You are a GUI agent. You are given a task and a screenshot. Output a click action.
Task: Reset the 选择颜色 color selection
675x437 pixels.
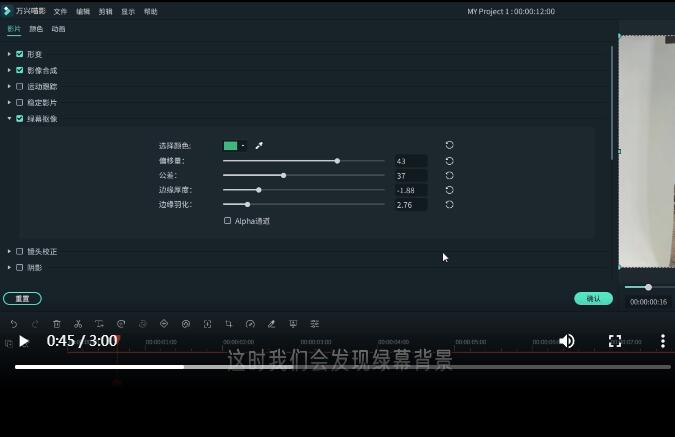click(x=449, y=145)
